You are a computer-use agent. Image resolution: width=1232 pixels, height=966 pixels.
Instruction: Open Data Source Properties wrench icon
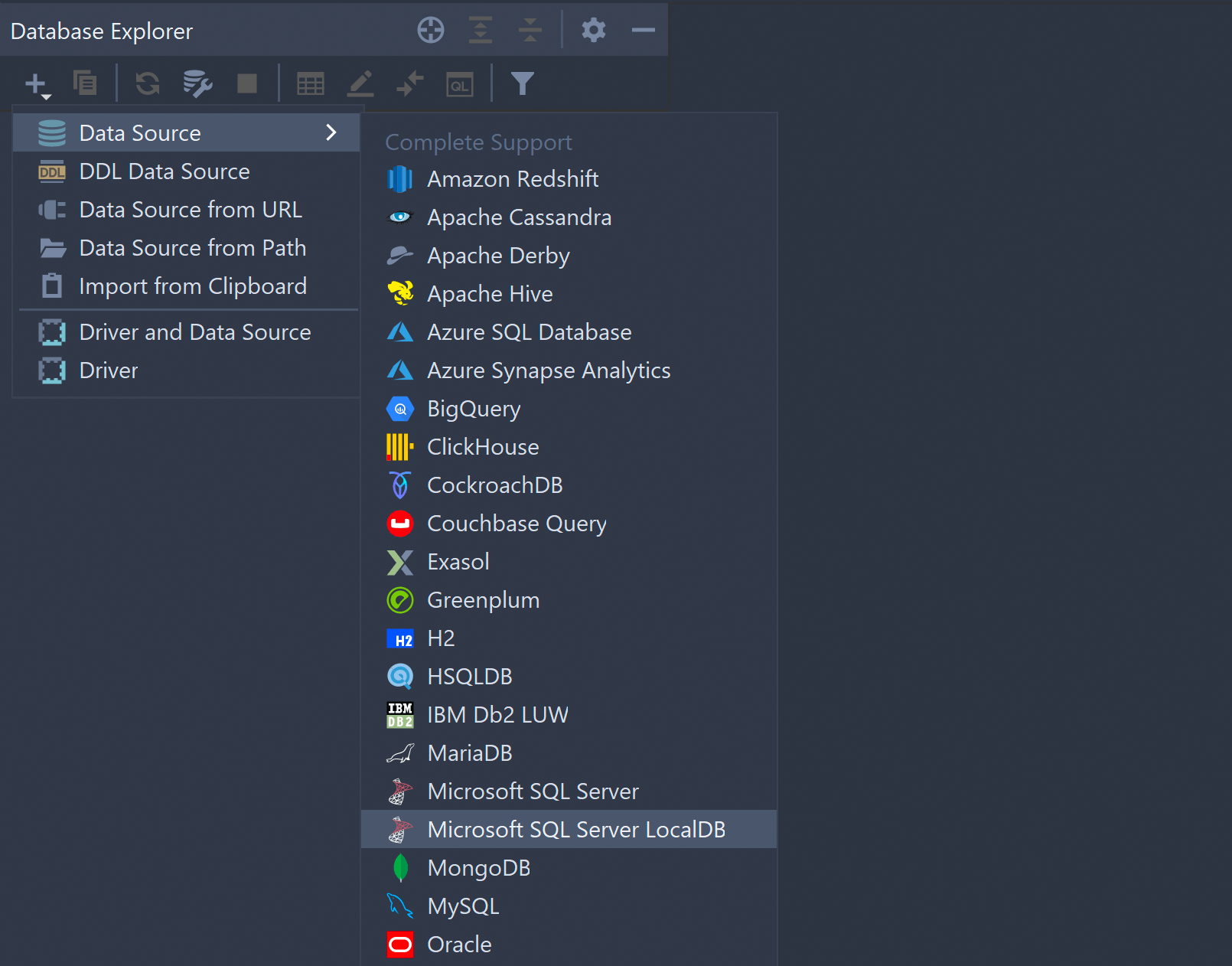tap(197, 83)
